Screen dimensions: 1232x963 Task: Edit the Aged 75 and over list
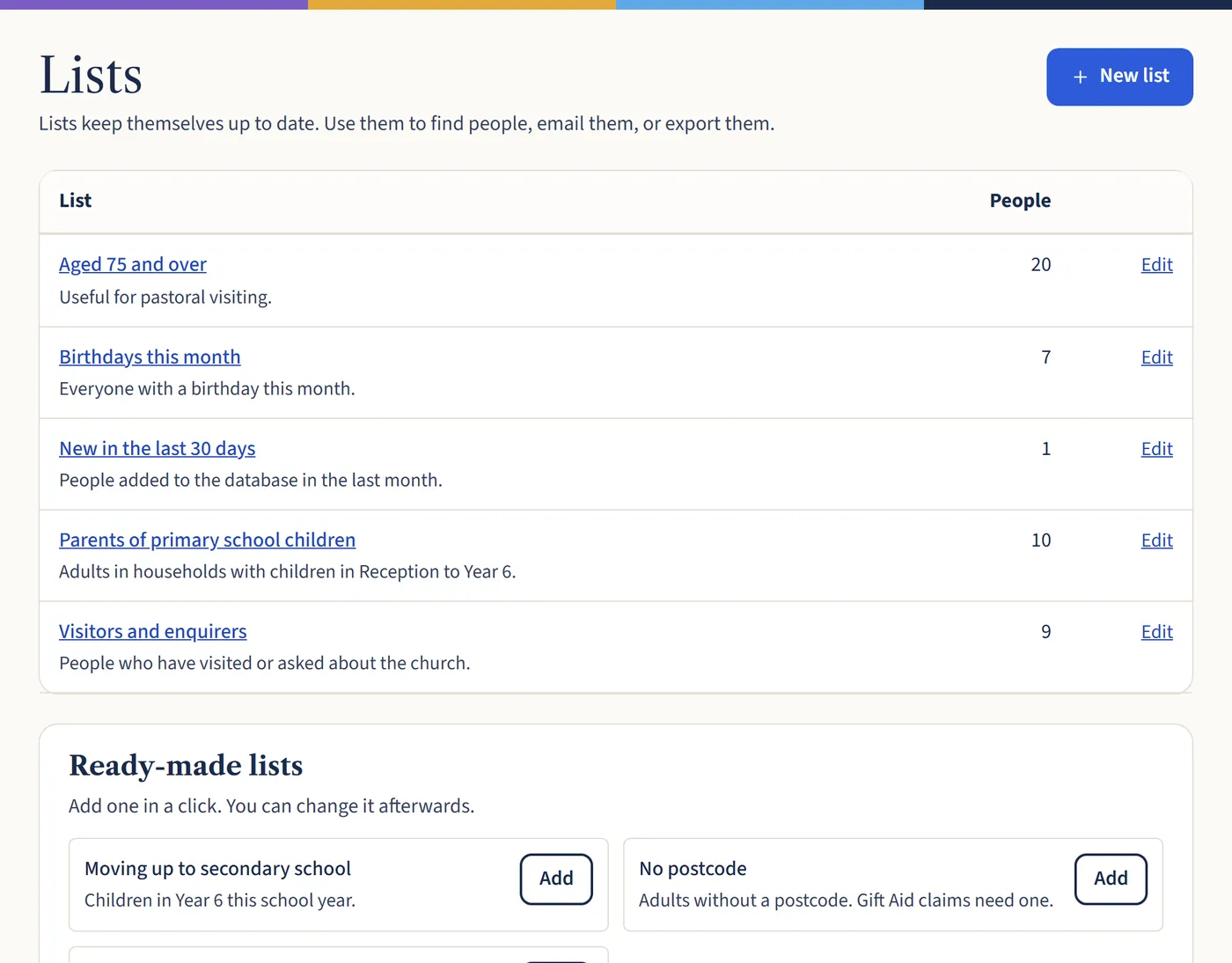[x=1156, y=264]
